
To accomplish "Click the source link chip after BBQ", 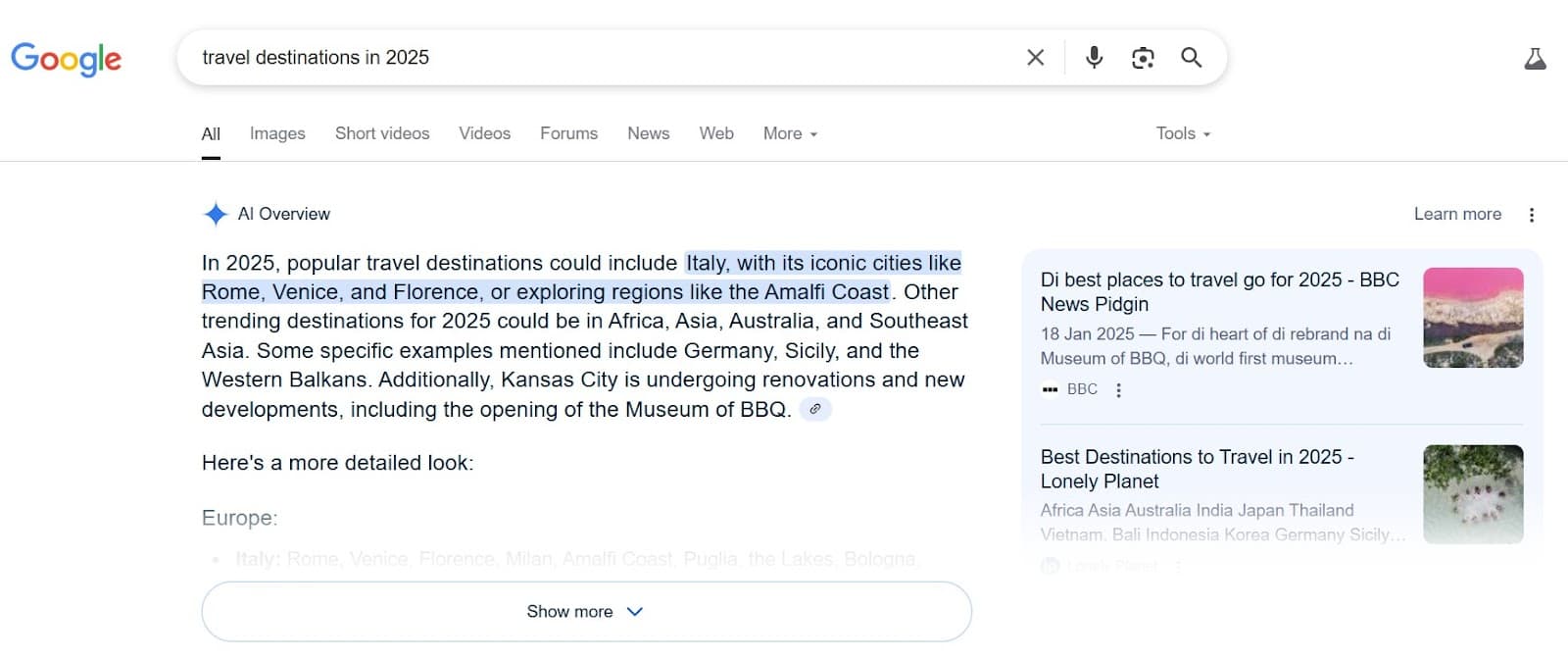I will click(815, 409).
